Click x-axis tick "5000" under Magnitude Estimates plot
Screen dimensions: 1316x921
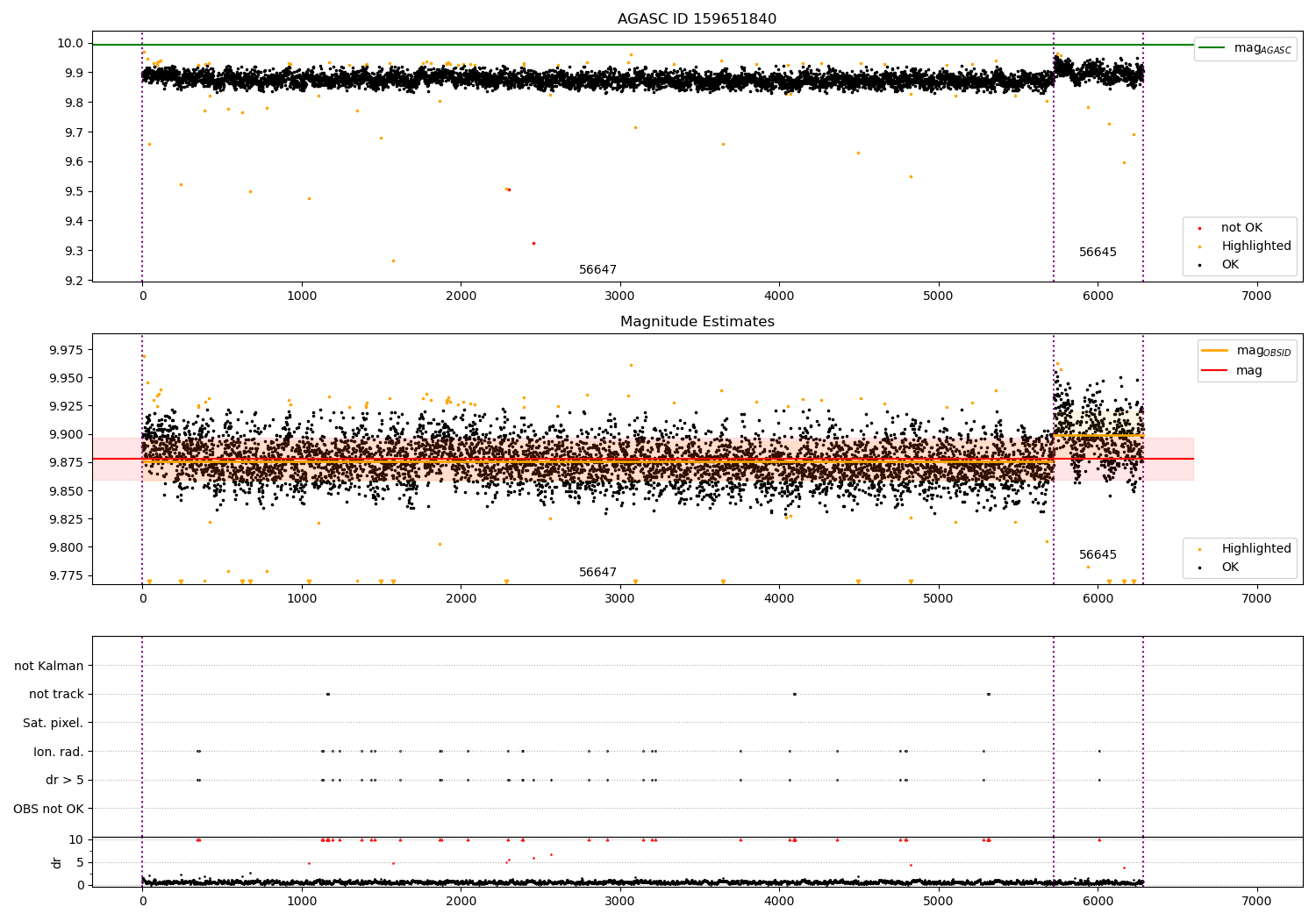[939, 599]
